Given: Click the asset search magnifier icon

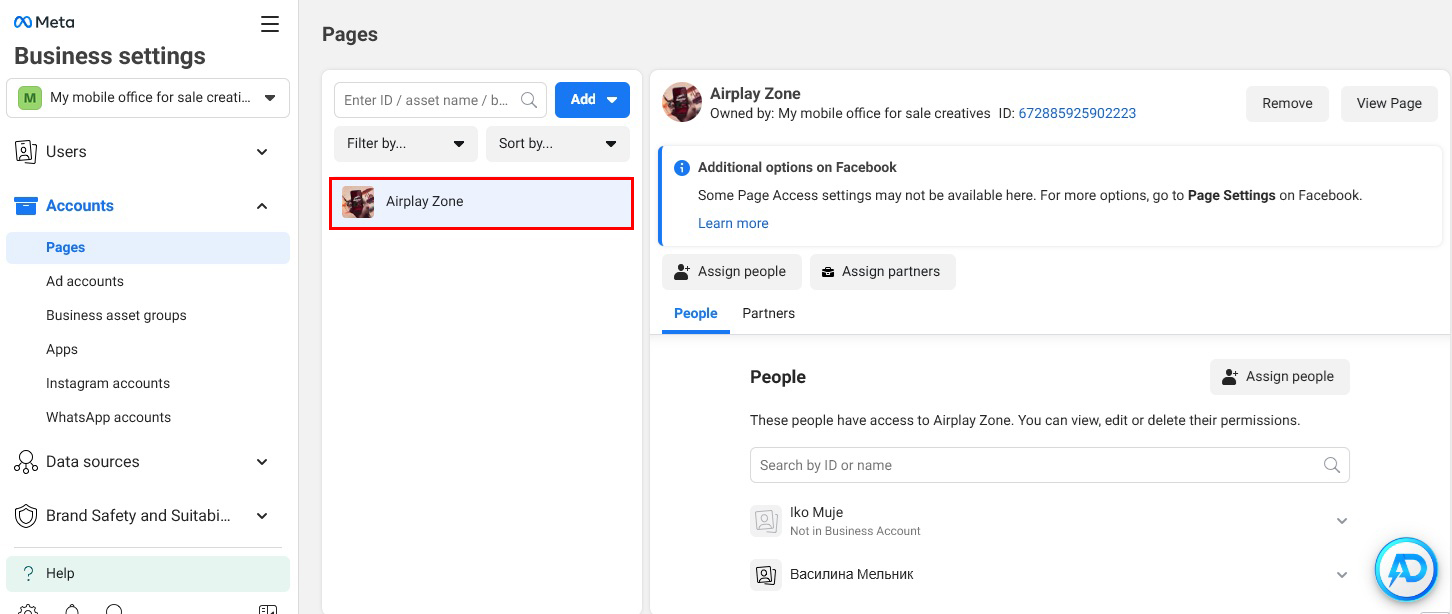Looking at the screenshot, I should [x=530, y=100].
